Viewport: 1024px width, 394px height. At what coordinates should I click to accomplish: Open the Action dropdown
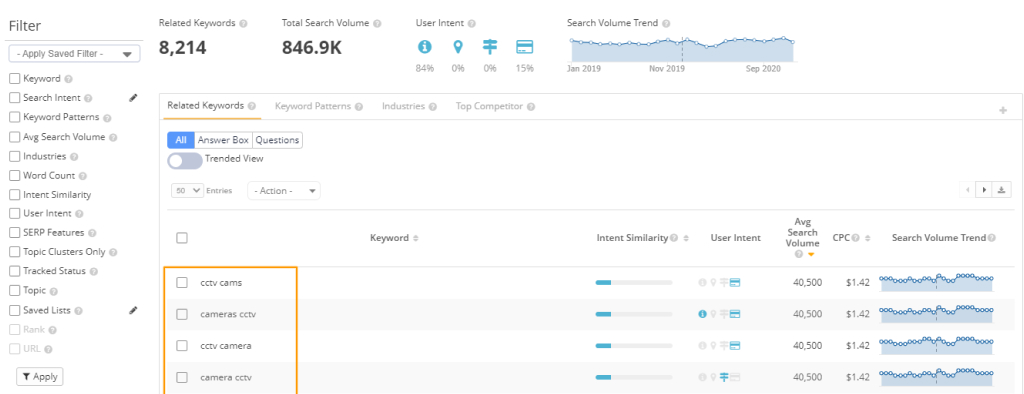[x=283, y=191]
